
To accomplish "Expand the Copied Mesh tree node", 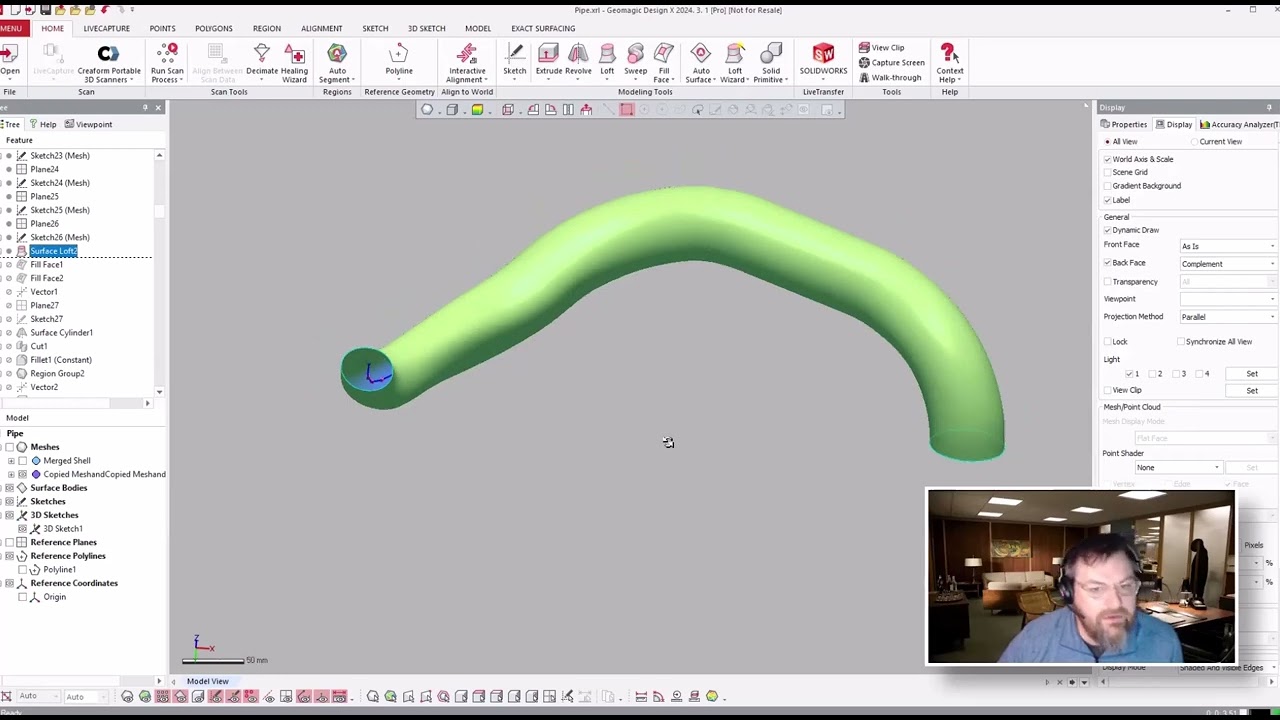I will 11,474.
